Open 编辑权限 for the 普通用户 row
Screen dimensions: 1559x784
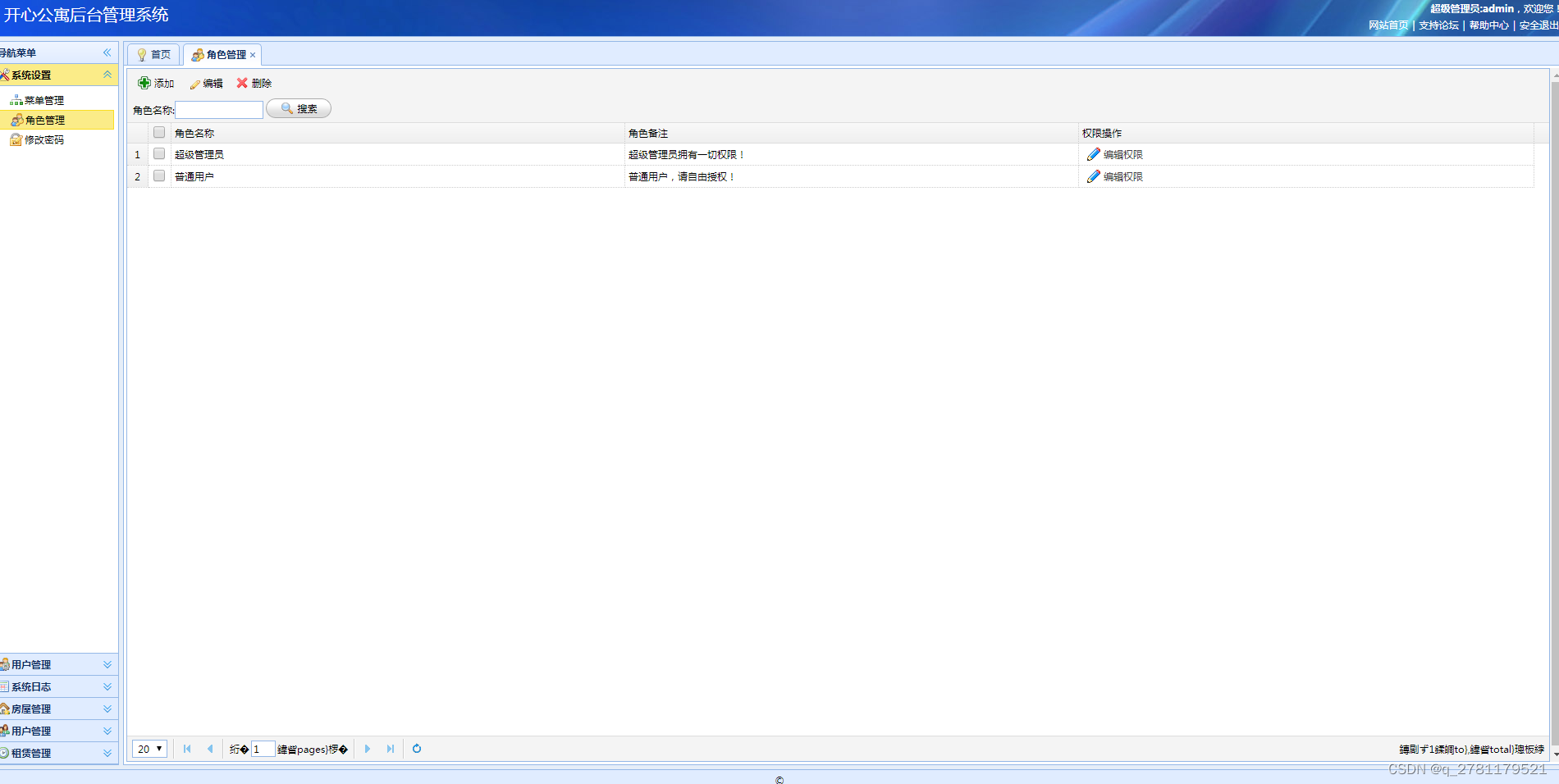tap(1114, 176)
